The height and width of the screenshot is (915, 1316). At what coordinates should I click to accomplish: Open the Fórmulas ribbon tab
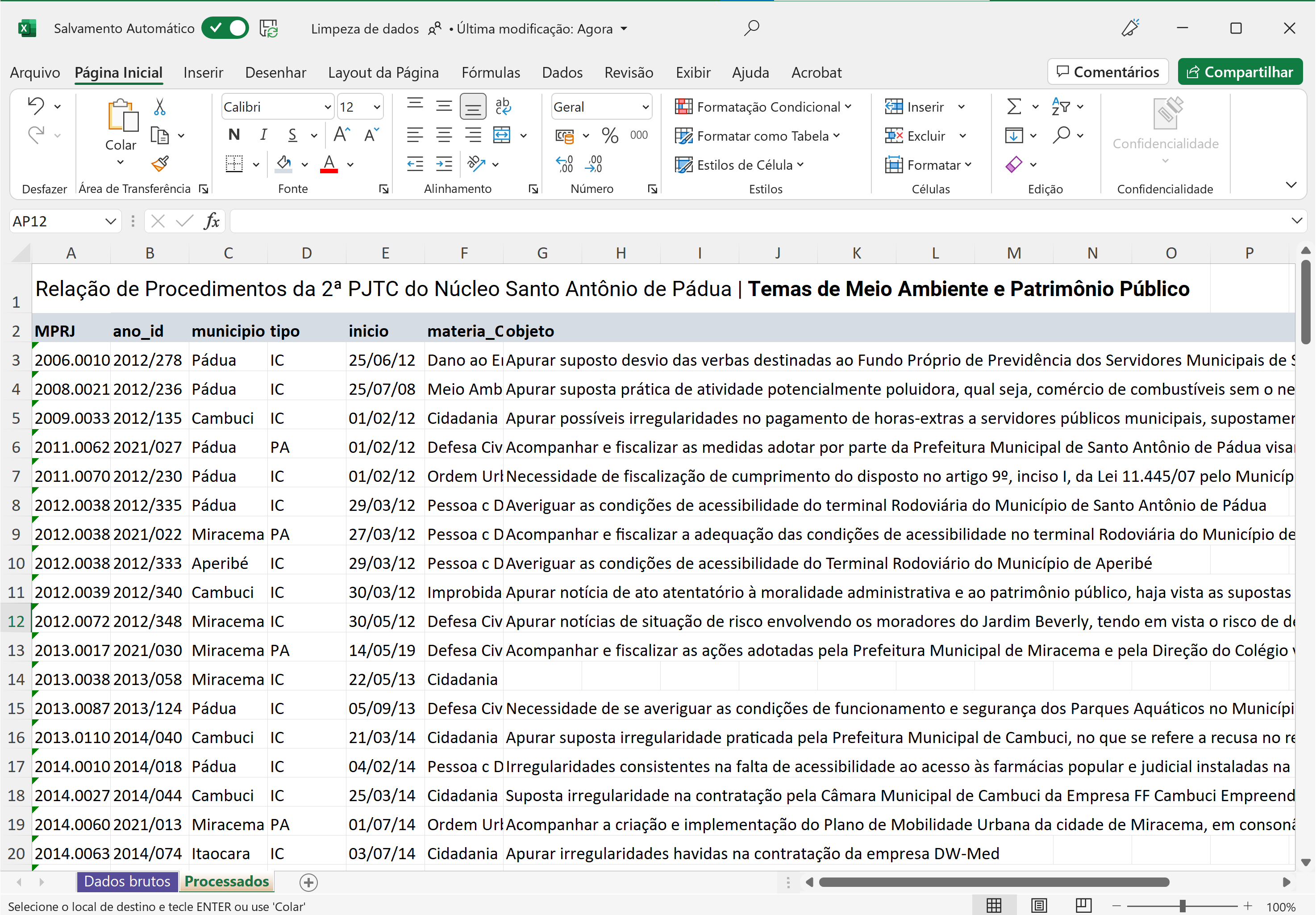click(491, 73)
